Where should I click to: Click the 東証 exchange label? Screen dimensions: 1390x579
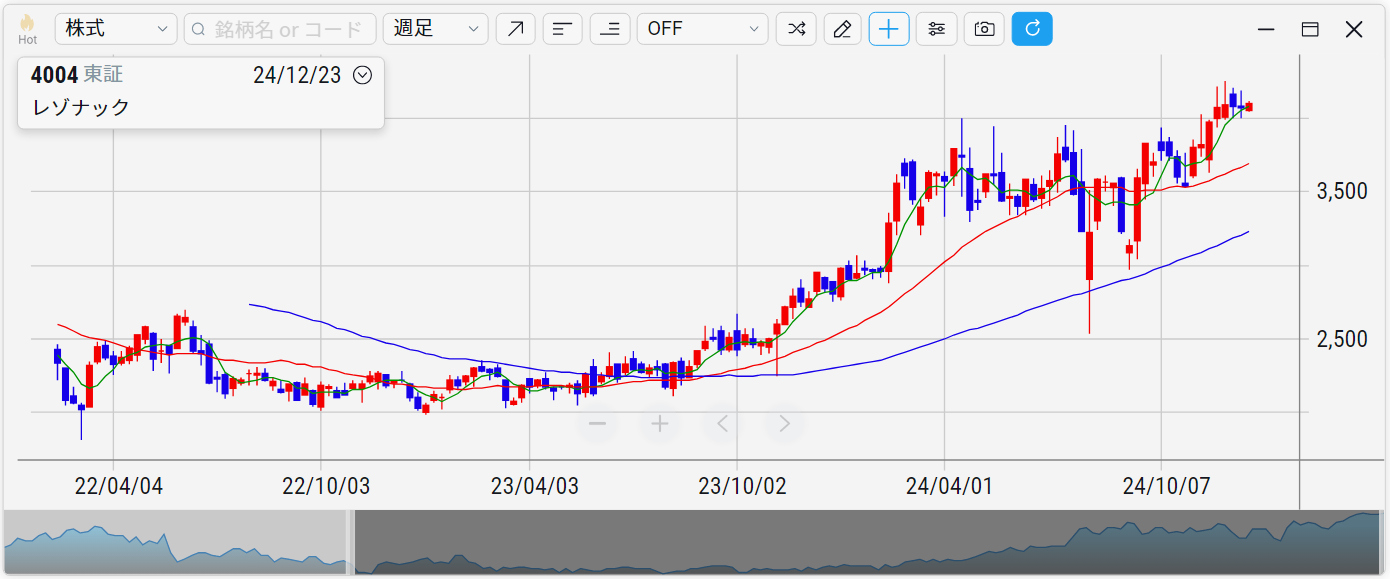point(103,75)
